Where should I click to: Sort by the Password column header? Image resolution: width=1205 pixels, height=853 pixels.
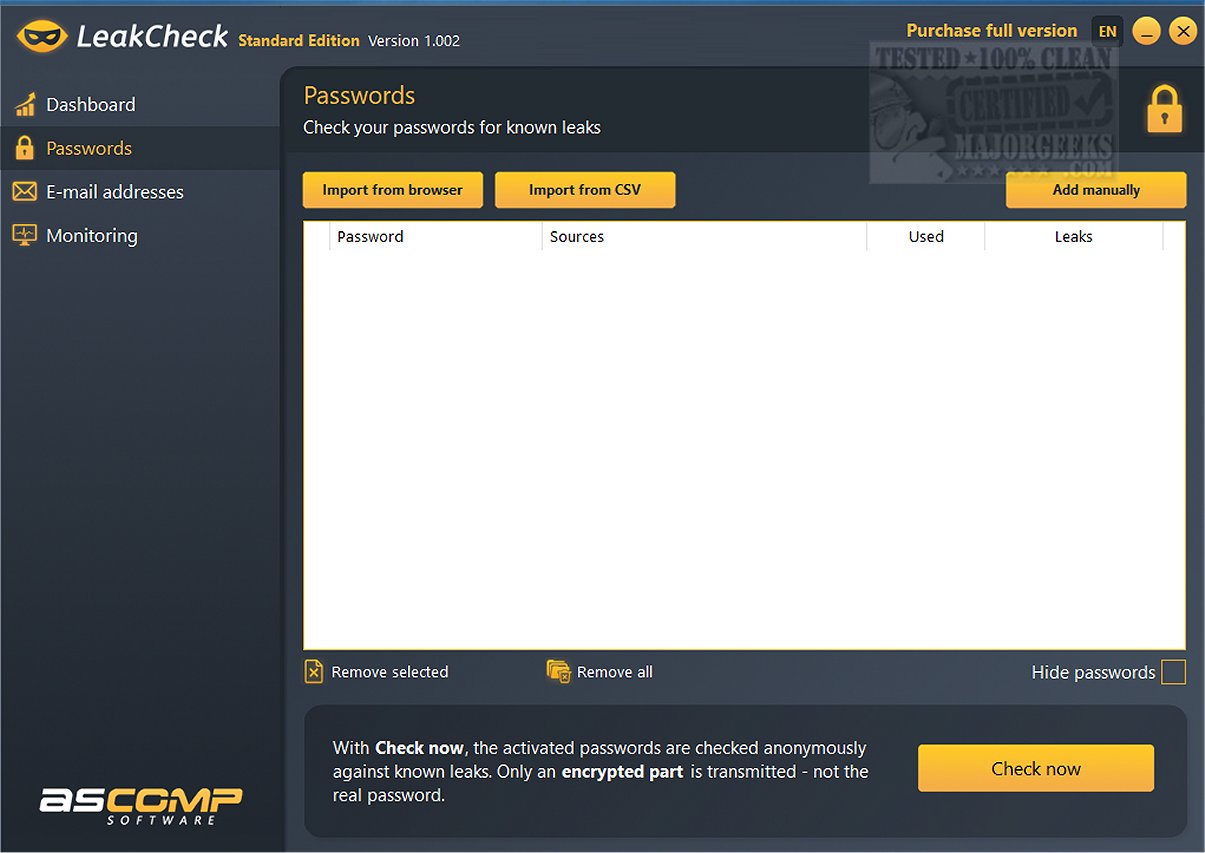tap(436, 237)
